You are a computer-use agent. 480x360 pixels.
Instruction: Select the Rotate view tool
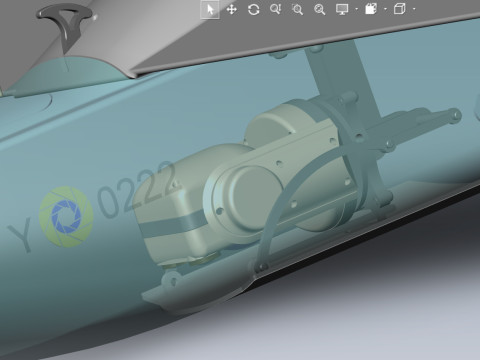pyautogui.click(x=254, y=9)
